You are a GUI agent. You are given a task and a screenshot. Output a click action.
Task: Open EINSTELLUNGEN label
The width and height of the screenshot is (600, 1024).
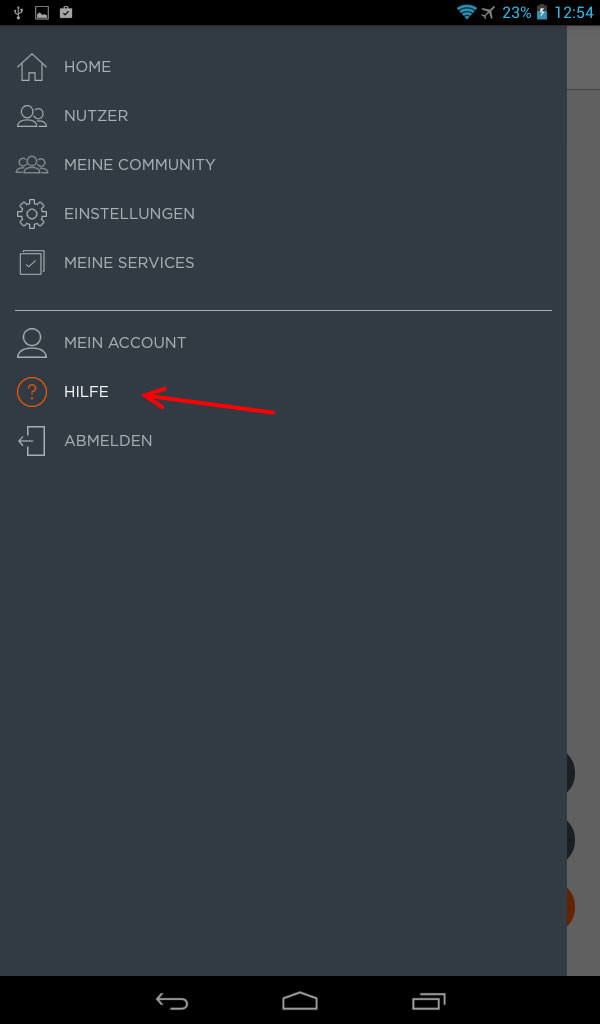pyautogui.click(x=129, y=214)
